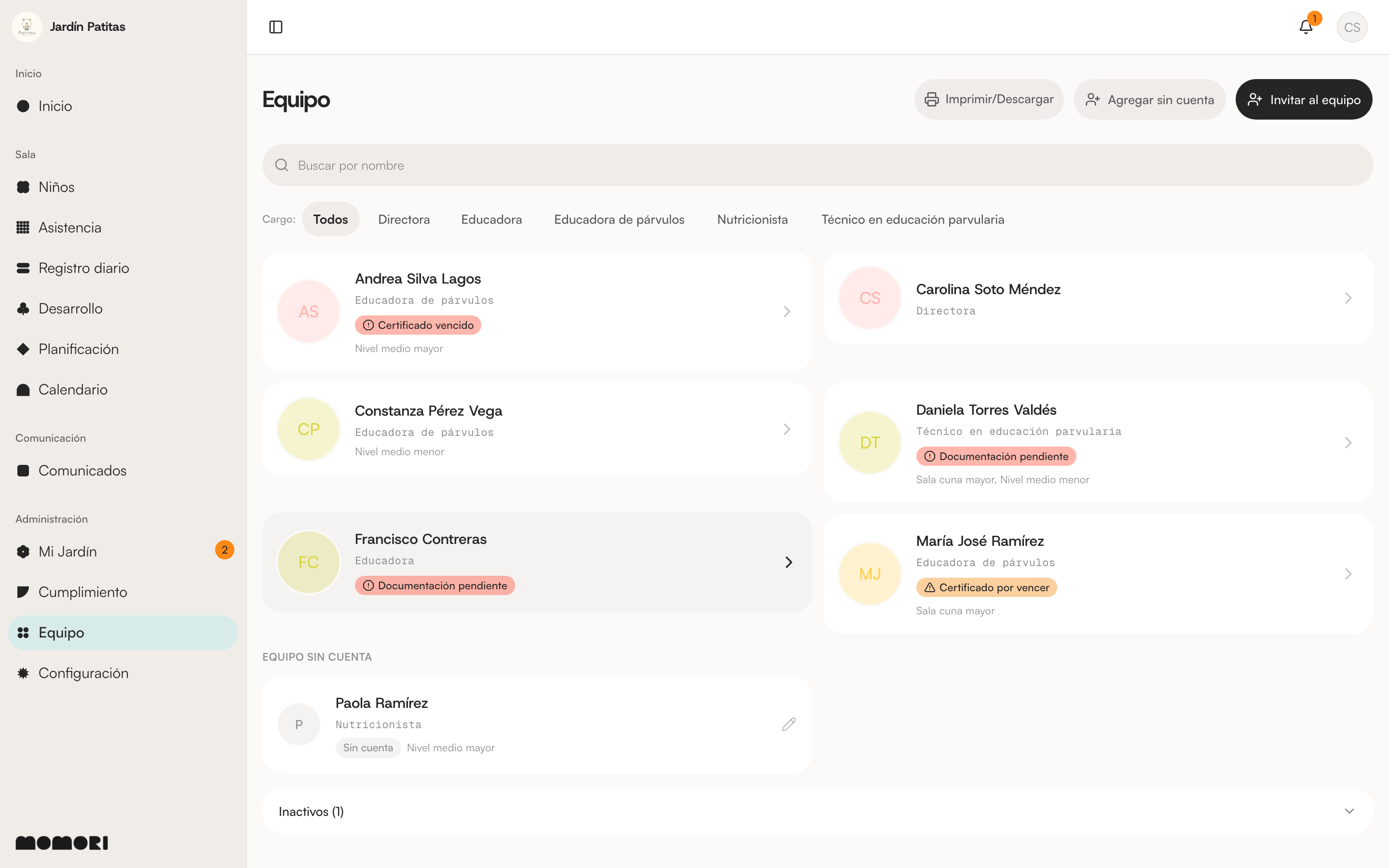Open Paola Ramírez name
Viewport: 1389px width, 868px height.
click(381, 703)
